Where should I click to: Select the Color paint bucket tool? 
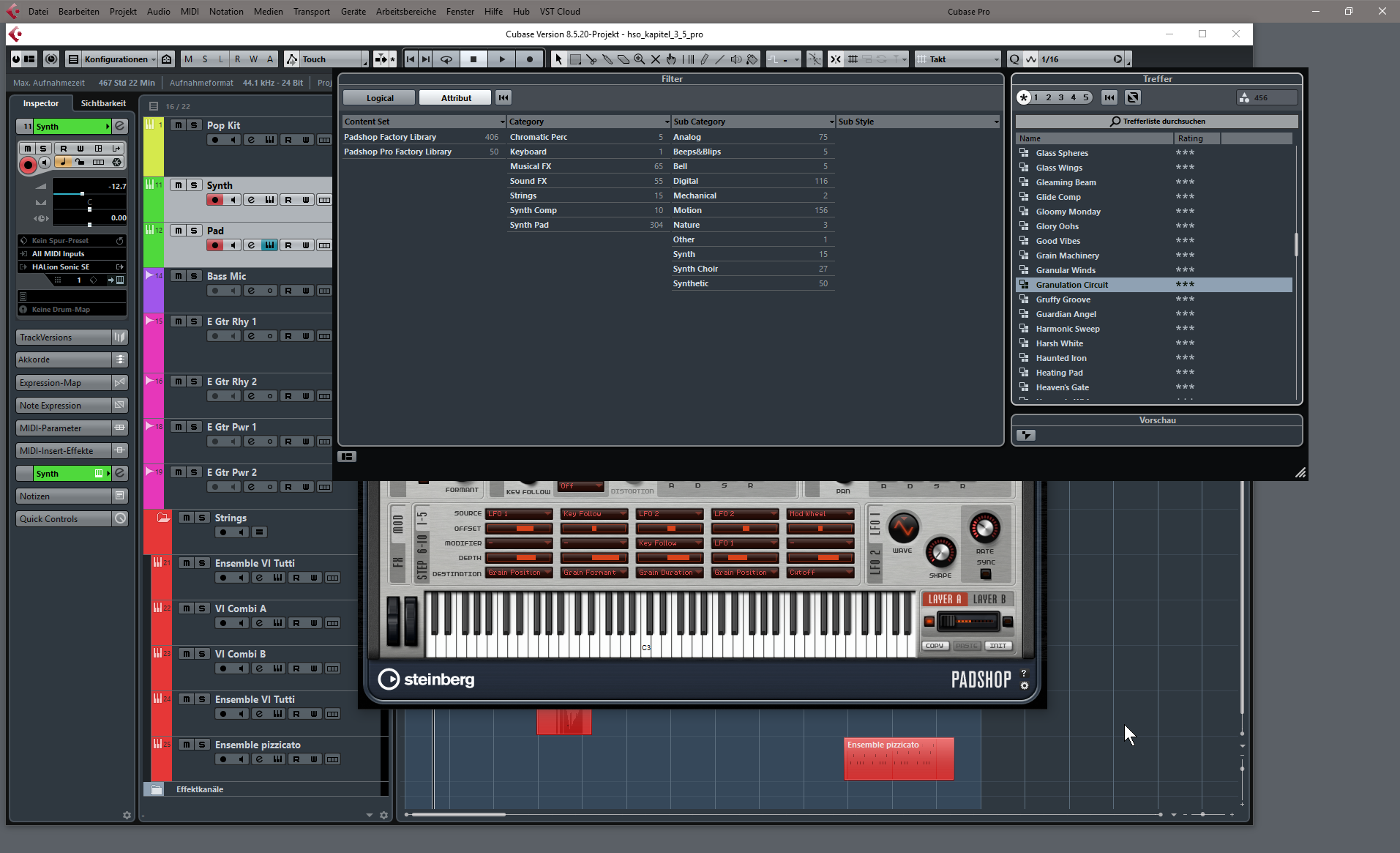click(x=752, y=59)
